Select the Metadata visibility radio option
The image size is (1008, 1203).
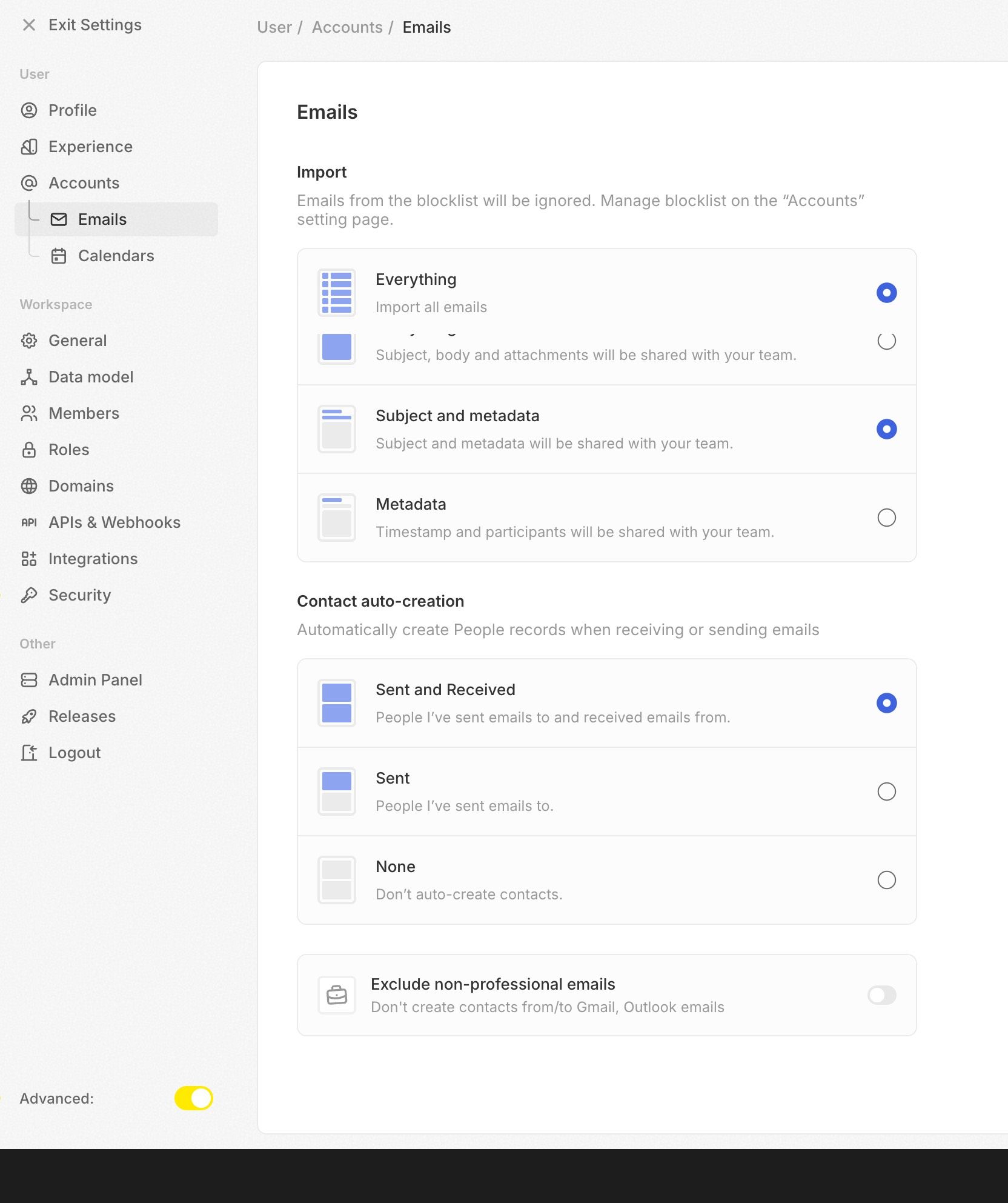[x=886, y=518]
